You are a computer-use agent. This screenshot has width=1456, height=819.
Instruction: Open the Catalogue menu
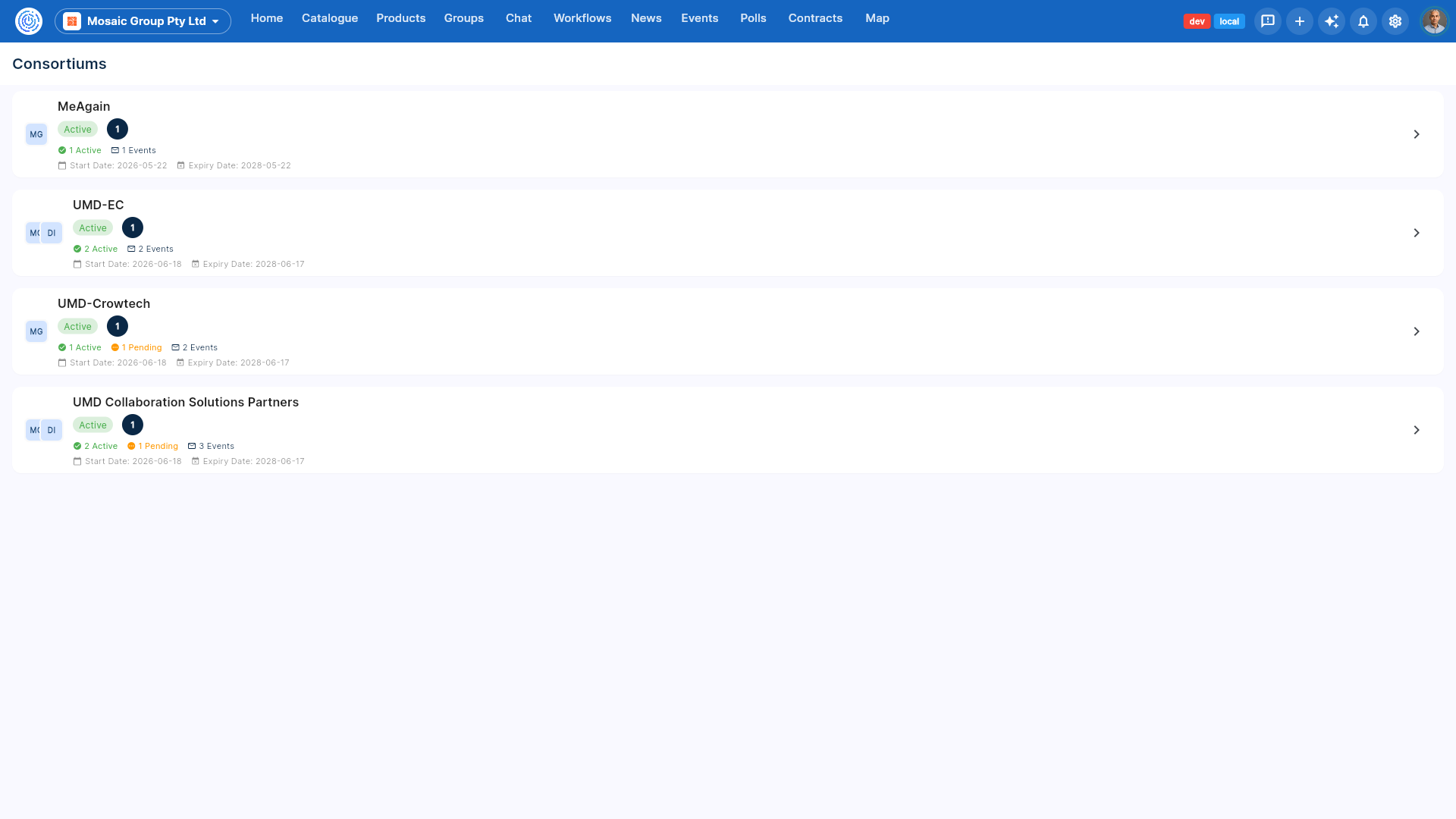point(330,18)
